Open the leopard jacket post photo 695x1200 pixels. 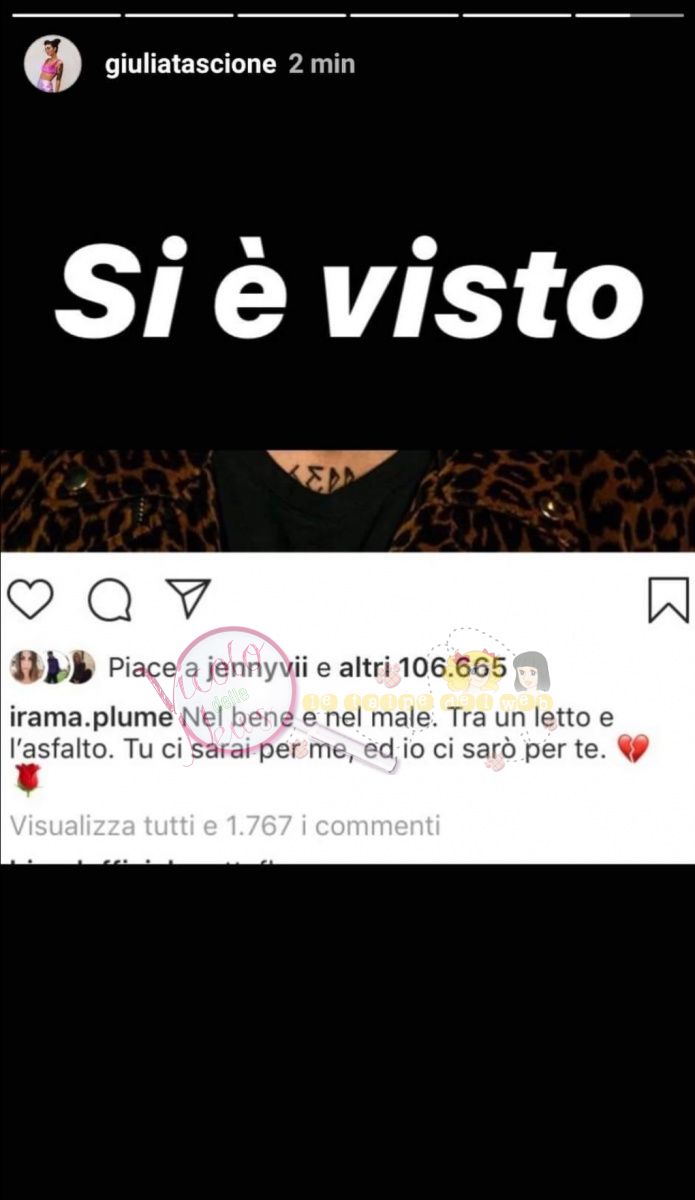tap(347, 501)
